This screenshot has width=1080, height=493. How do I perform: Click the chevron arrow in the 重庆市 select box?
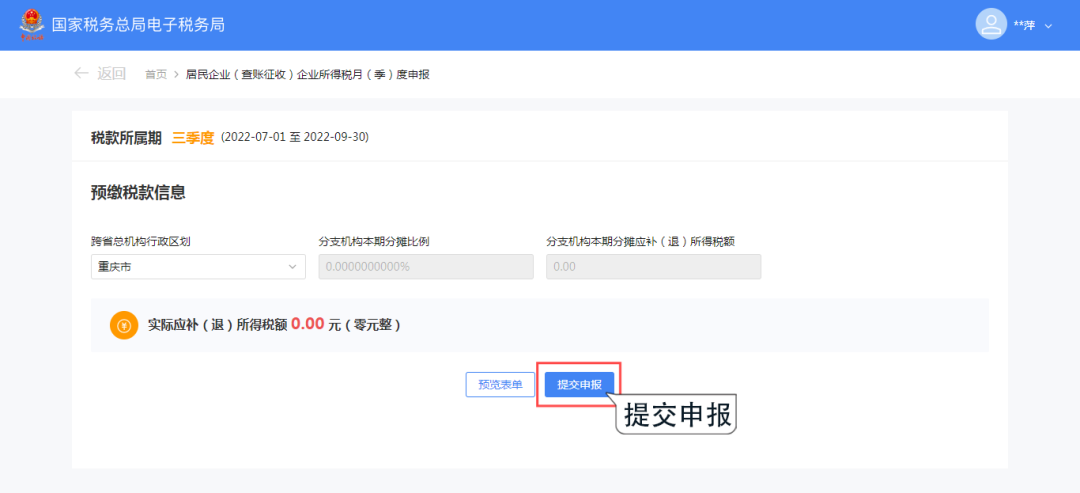point(292,267)
